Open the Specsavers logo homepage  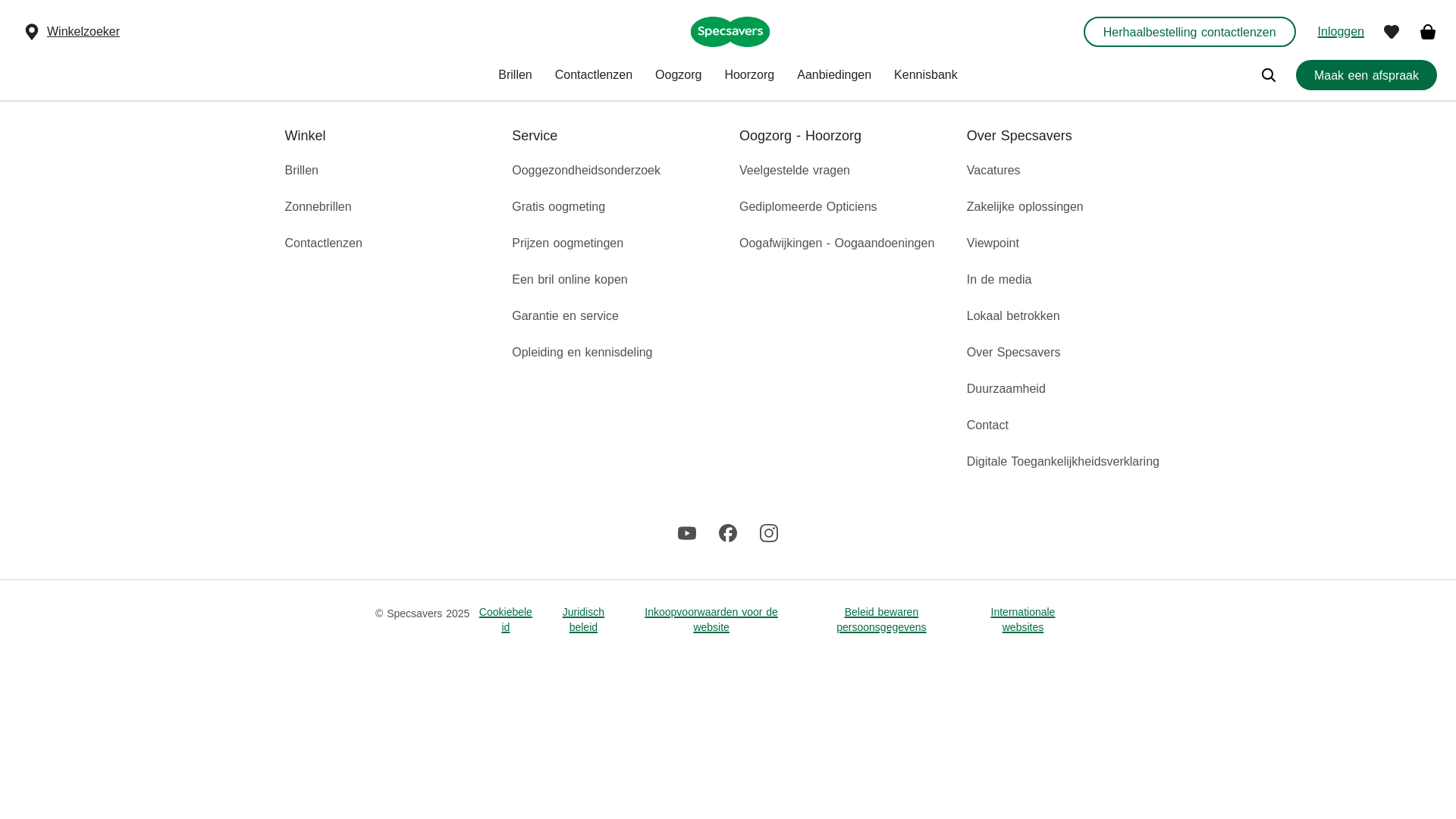click(730, 32)
